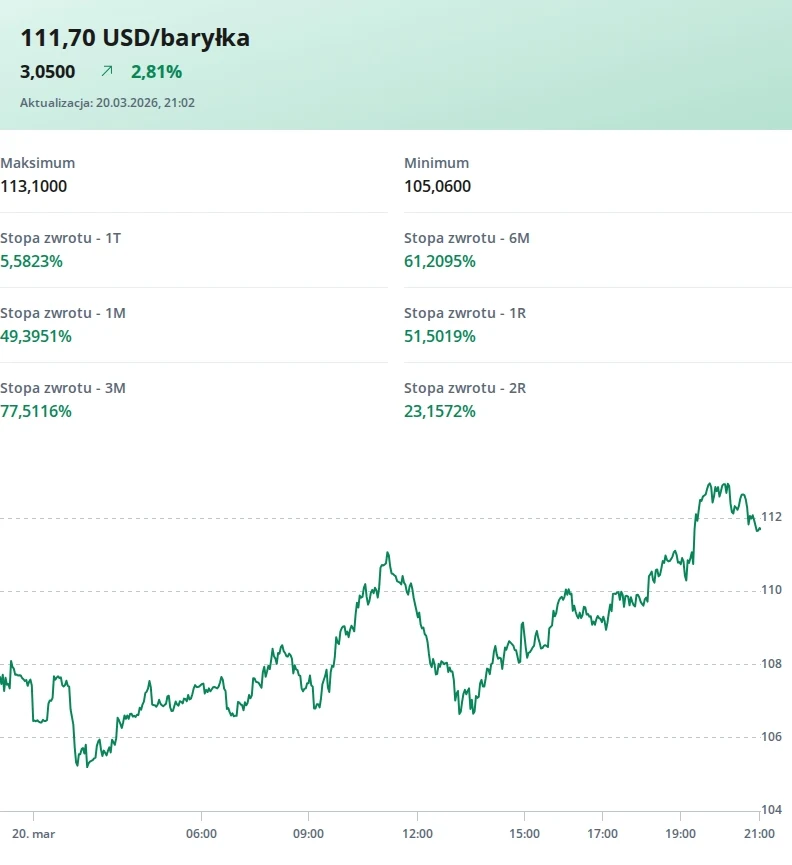Click the 106 price axis label
The image size is (792, 865).
[x=771, y=737]
